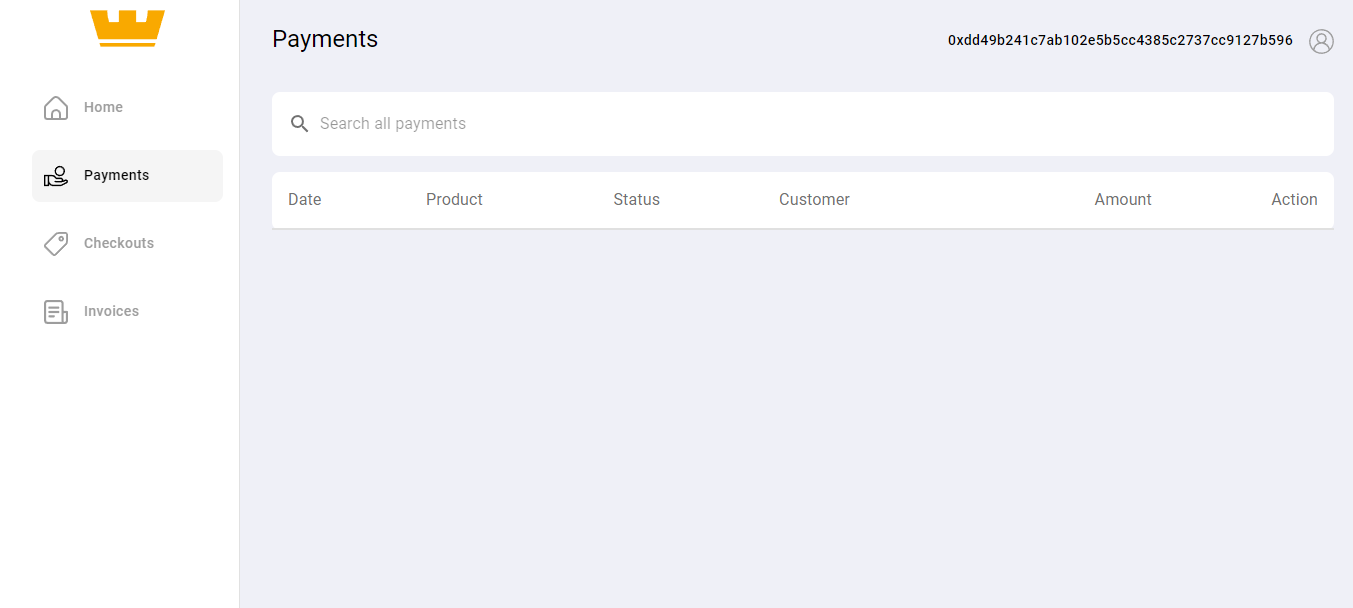This screenshot has width=1353, height=608.
Task: Select Payments in the sidebar
Action: pos(116,175)
